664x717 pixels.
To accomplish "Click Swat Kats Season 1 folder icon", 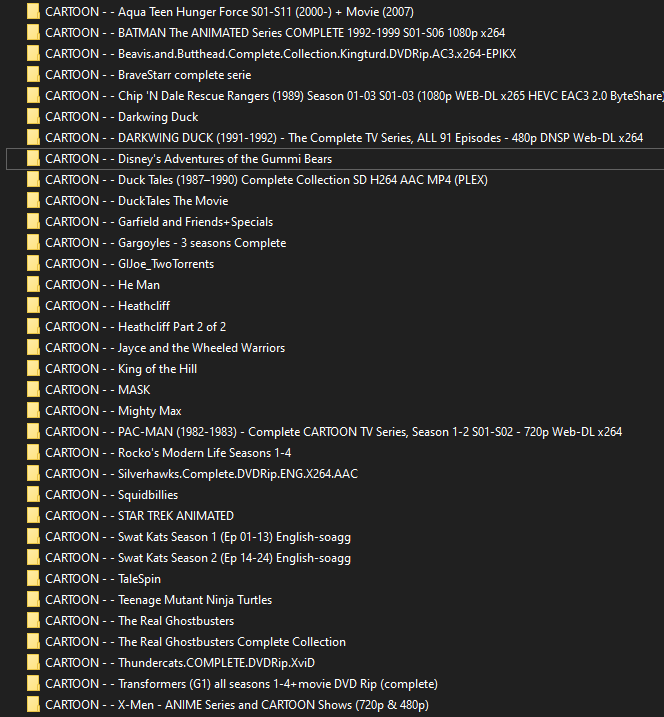I will [33, 537].
